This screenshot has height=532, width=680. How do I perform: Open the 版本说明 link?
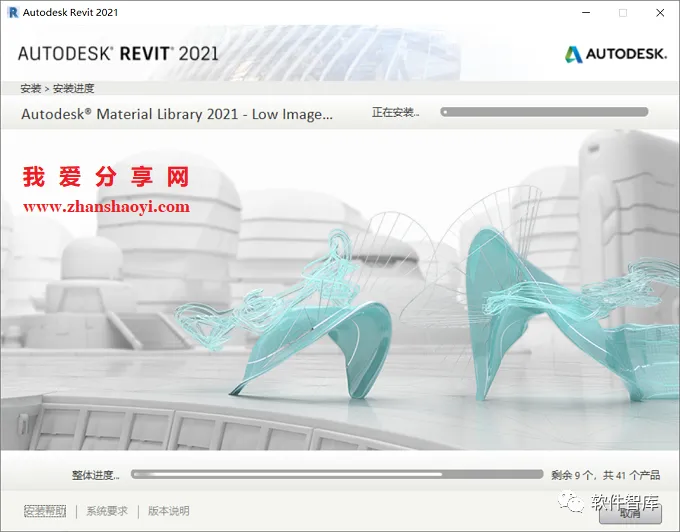coord(169,511)
